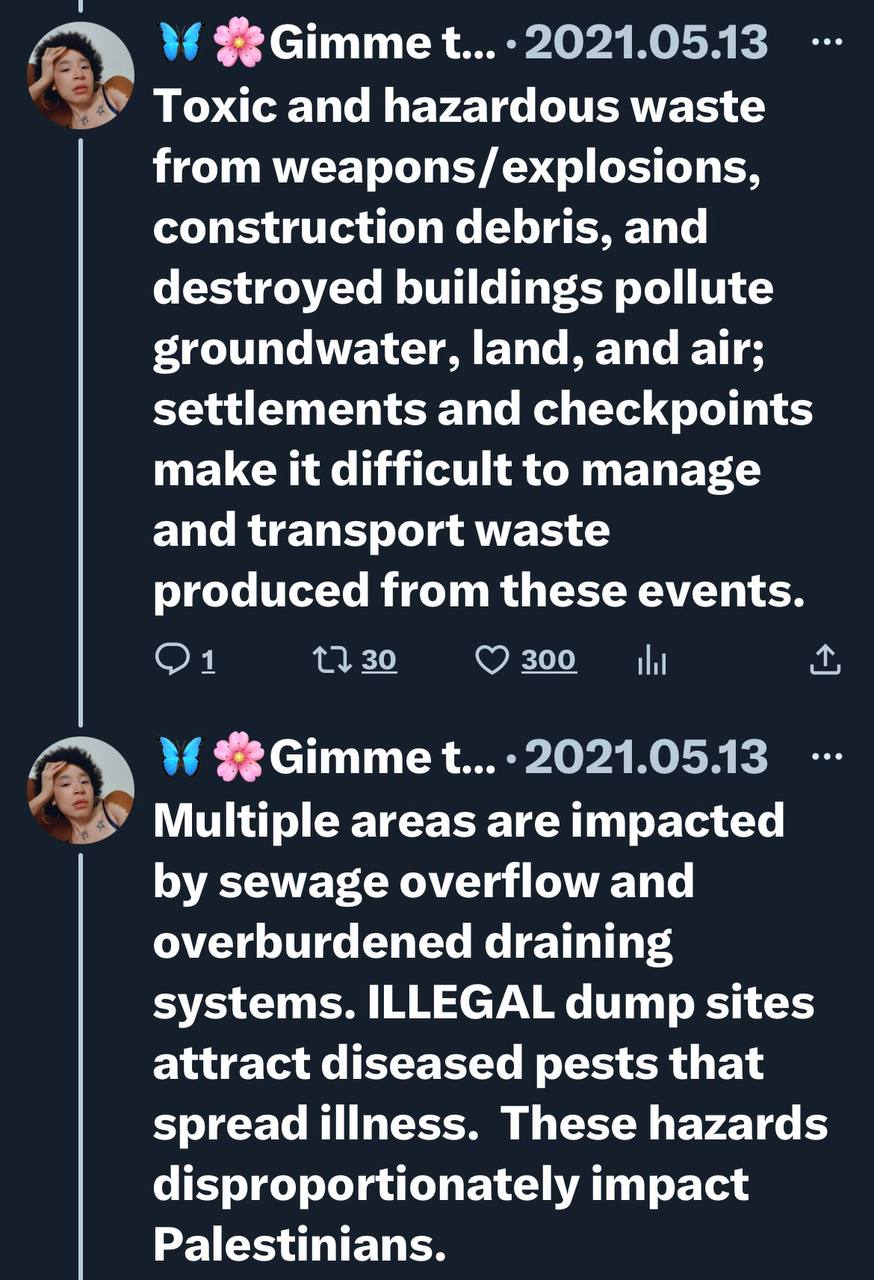Image resolution: width=874 pixels, height=1280 pixels.
Task: Click the 2021.05.13 date on the first tweet
Action: 645,45
